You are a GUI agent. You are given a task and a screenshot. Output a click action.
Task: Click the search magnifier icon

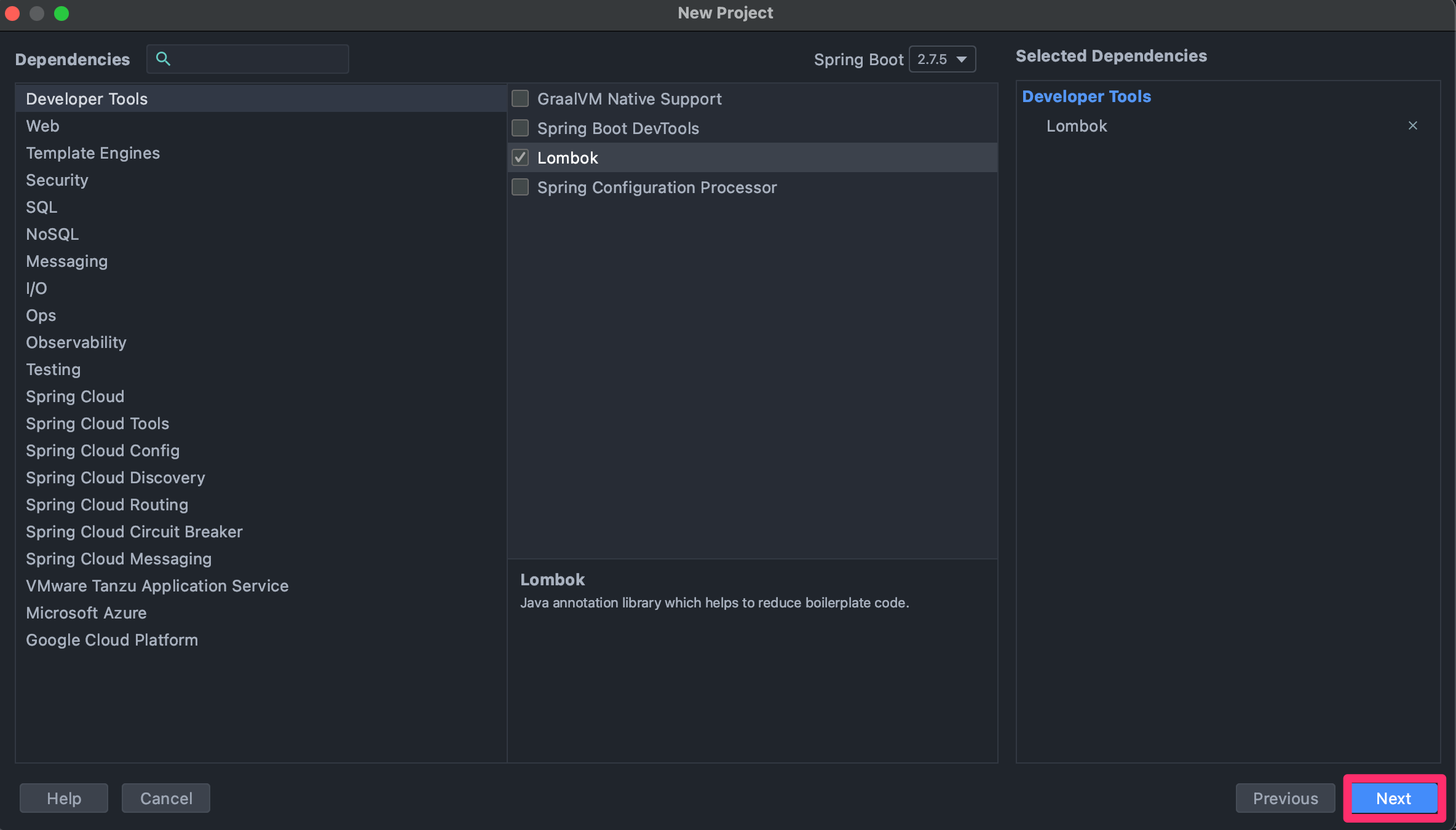click(163, 59)
